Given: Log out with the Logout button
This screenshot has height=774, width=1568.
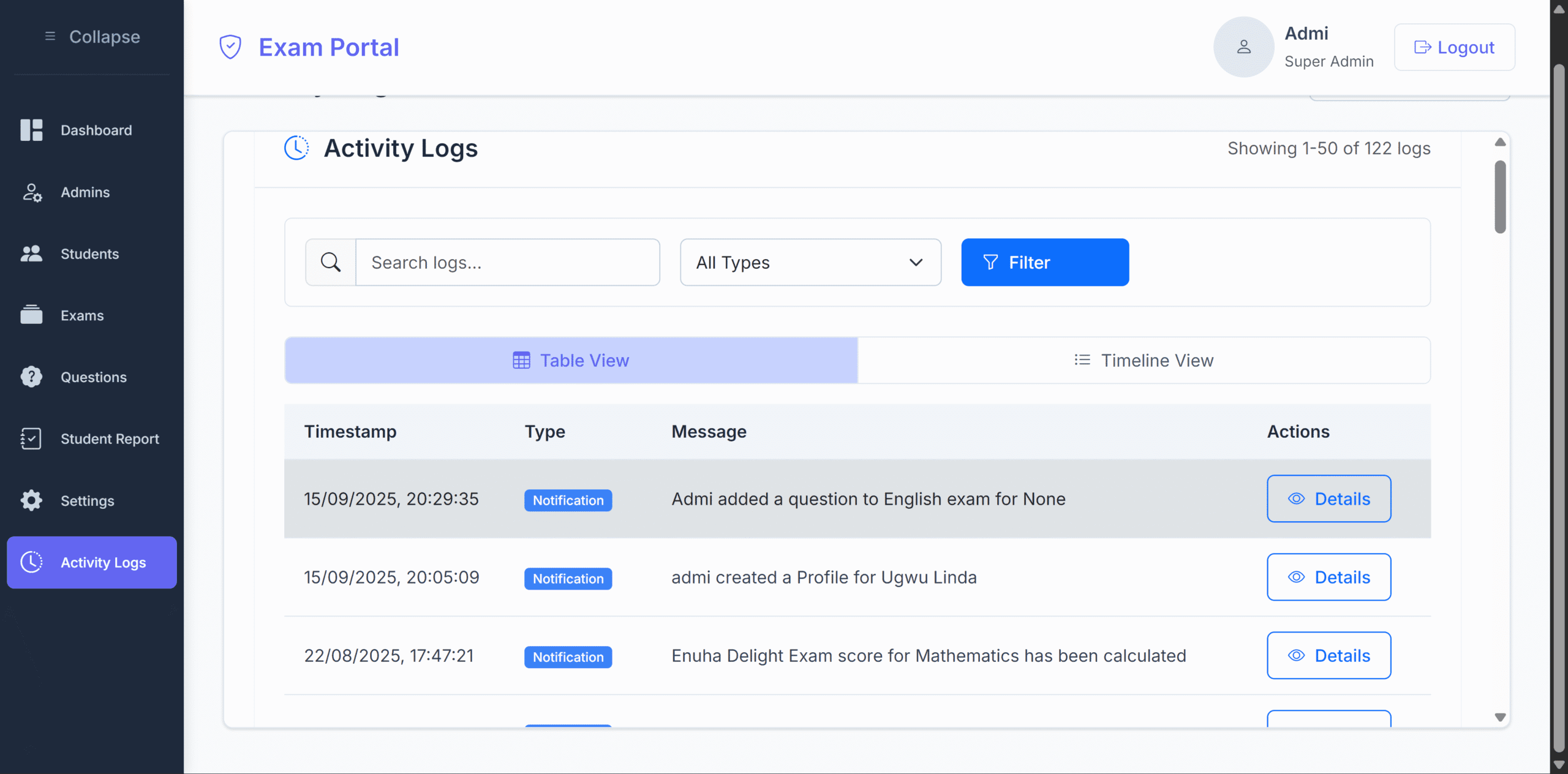Looking at the screenshot, I should coord(1454,47).
